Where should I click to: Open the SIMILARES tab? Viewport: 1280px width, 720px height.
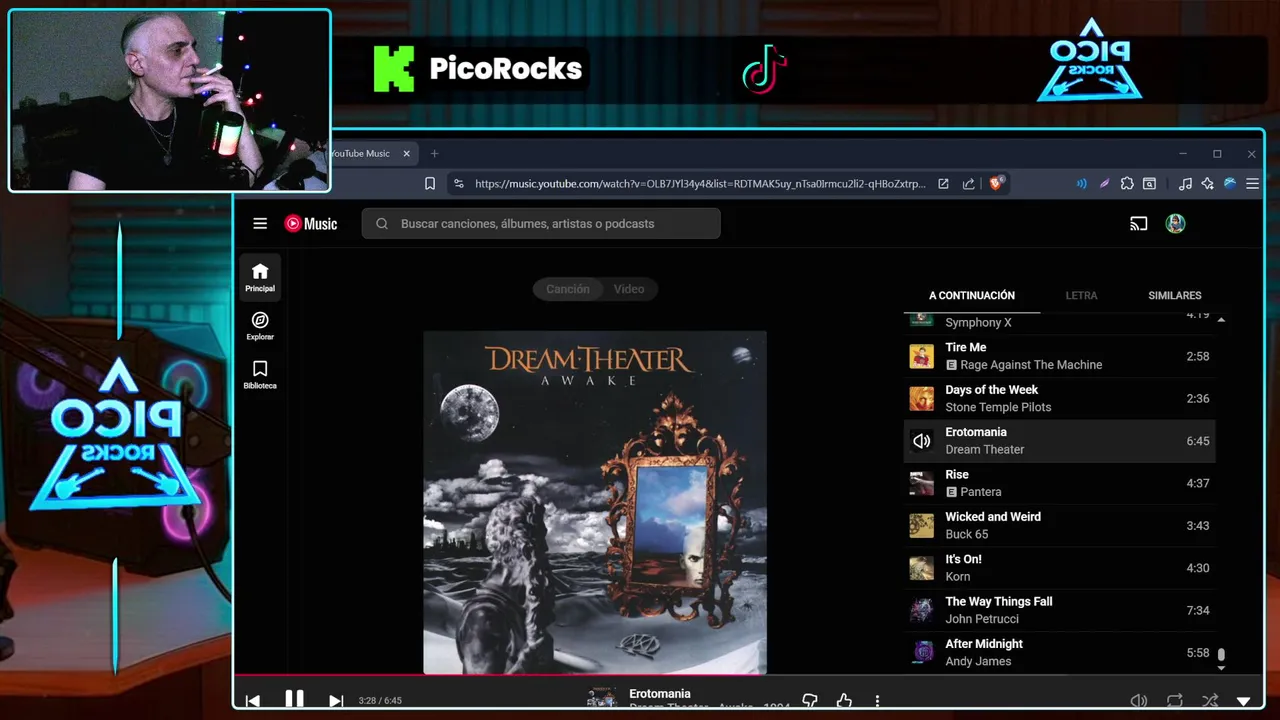pos(1174,296)
